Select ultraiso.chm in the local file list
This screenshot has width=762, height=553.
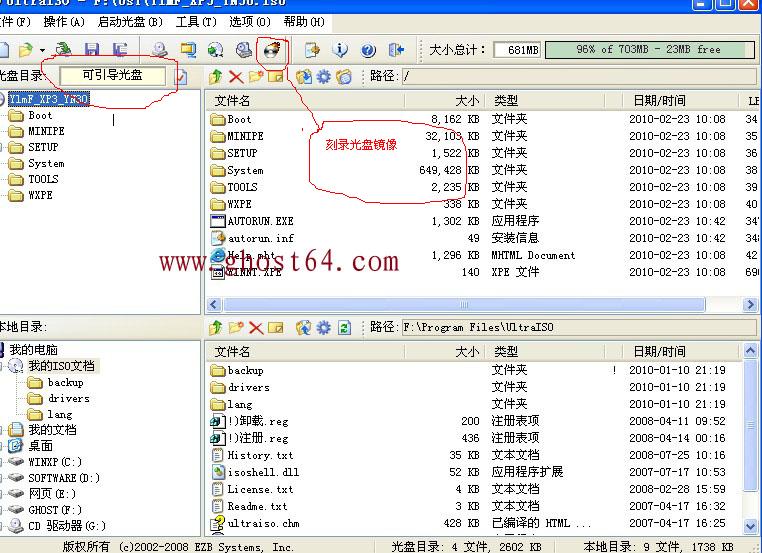[x=263, y=523]
